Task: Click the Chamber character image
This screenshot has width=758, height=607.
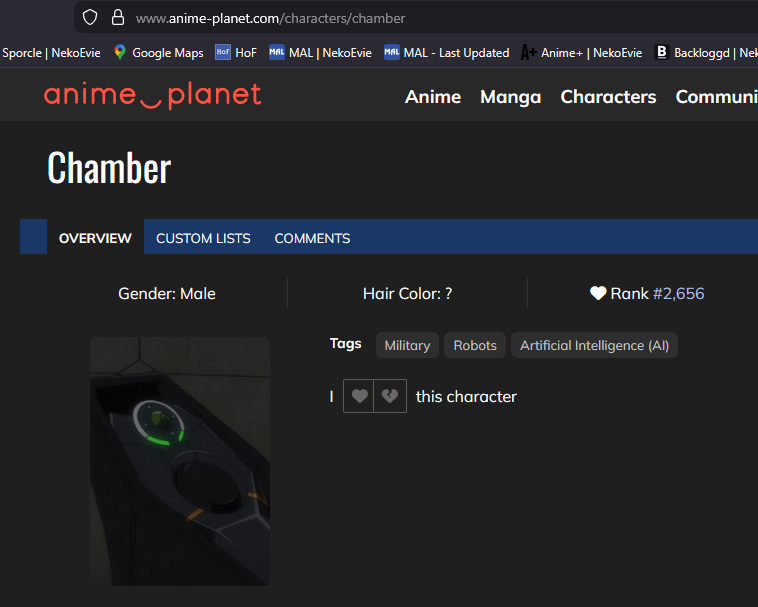Action: [180, 461]
